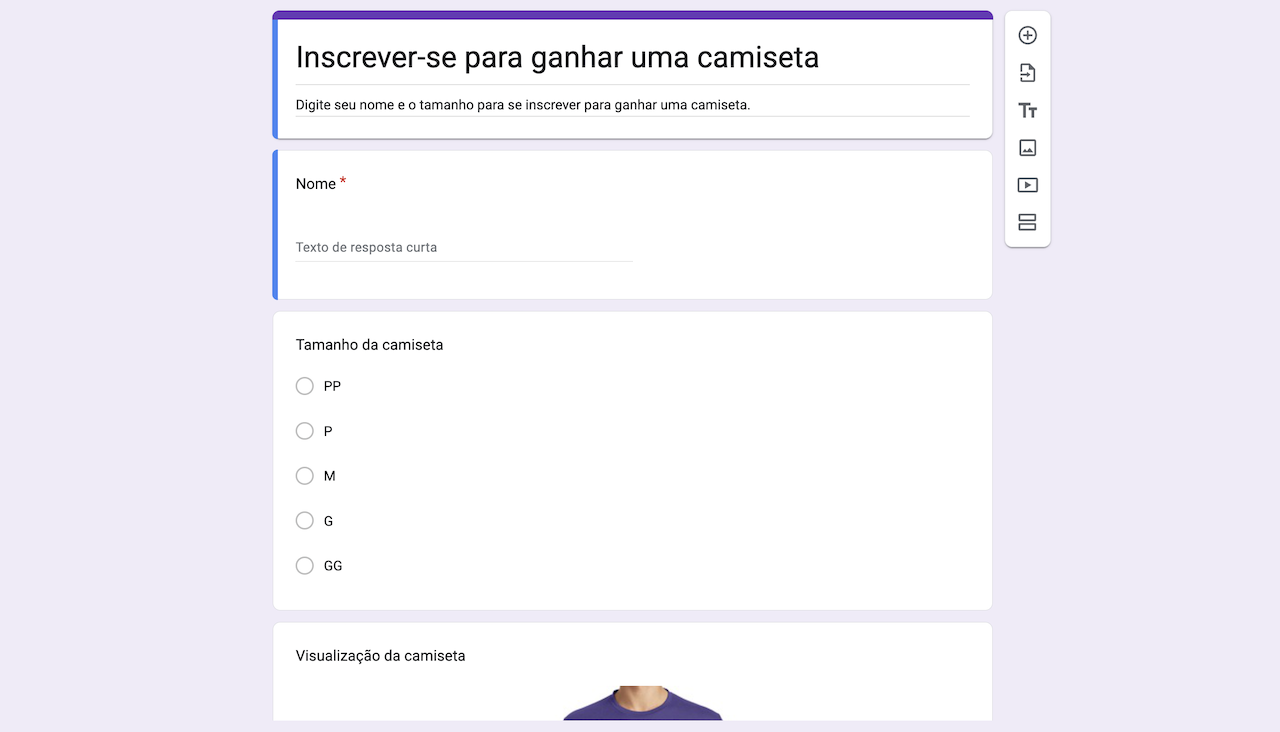Viewport: 1280px width, 732px height.
Task: Select the G size radio button
Action: click(x=304, y=520)
